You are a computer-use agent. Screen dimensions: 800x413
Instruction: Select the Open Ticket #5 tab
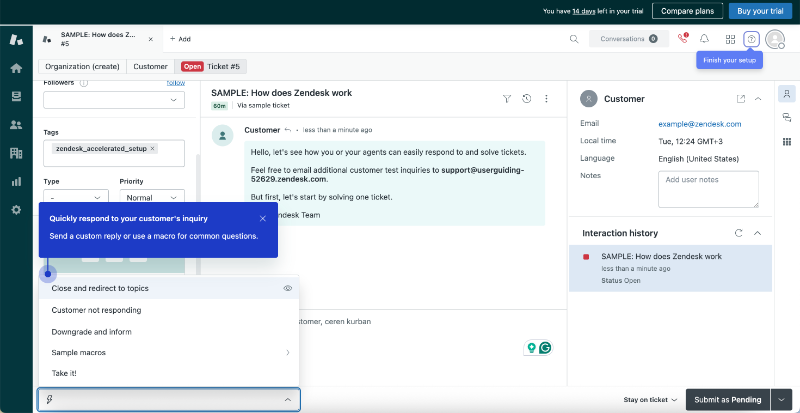211,66
